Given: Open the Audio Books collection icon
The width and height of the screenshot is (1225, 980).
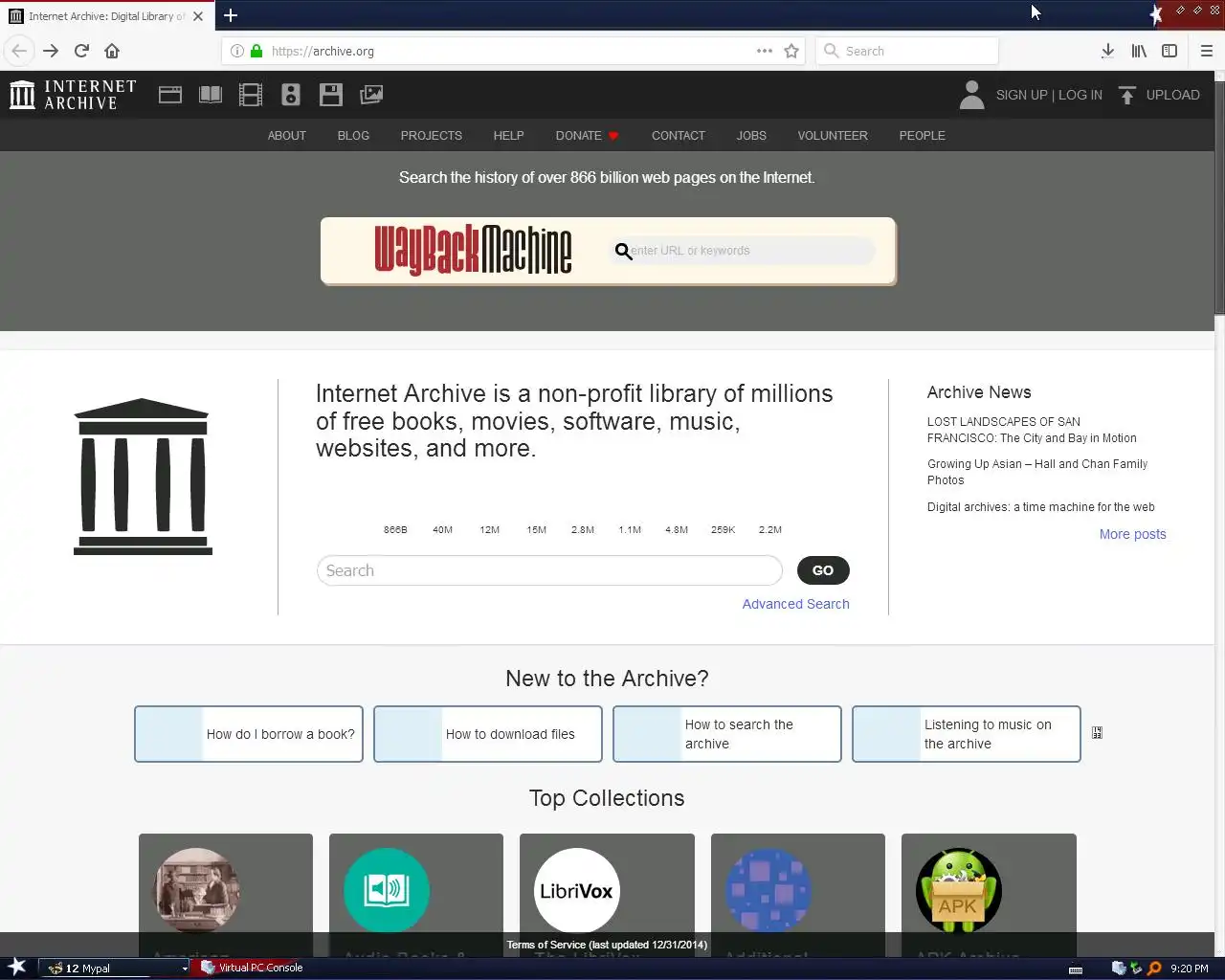Looking at the screenshot, I should [387, 891].
